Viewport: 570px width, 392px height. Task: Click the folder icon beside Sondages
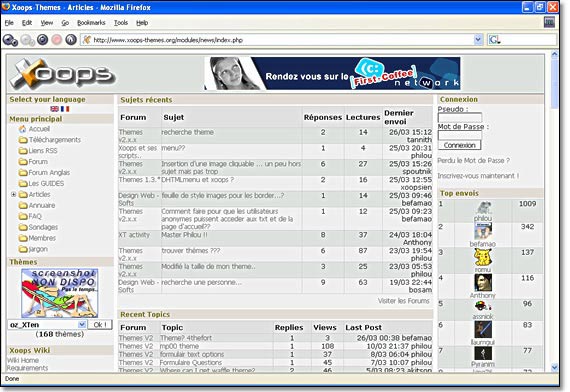point(23,227)
